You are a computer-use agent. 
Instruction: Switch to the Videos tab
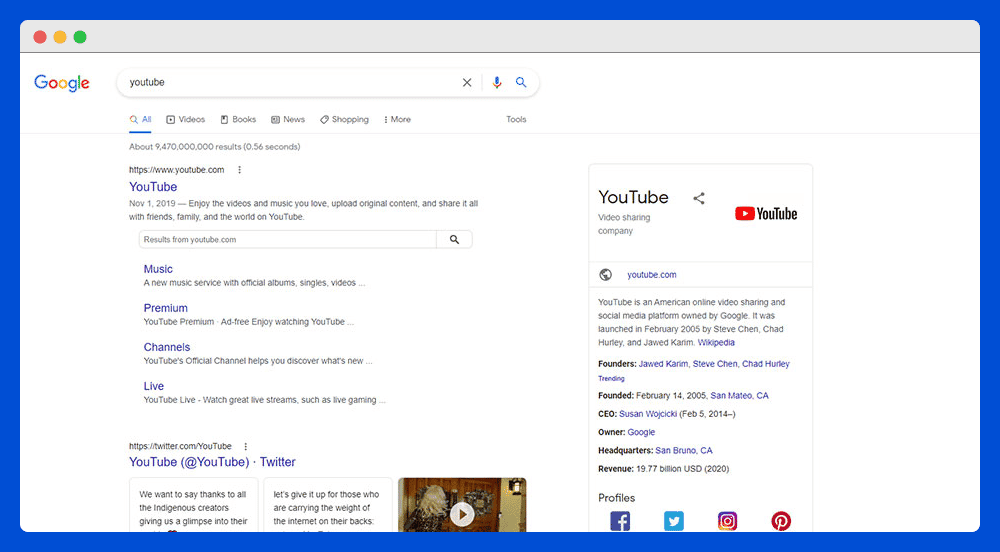click(x=186, y=119)
